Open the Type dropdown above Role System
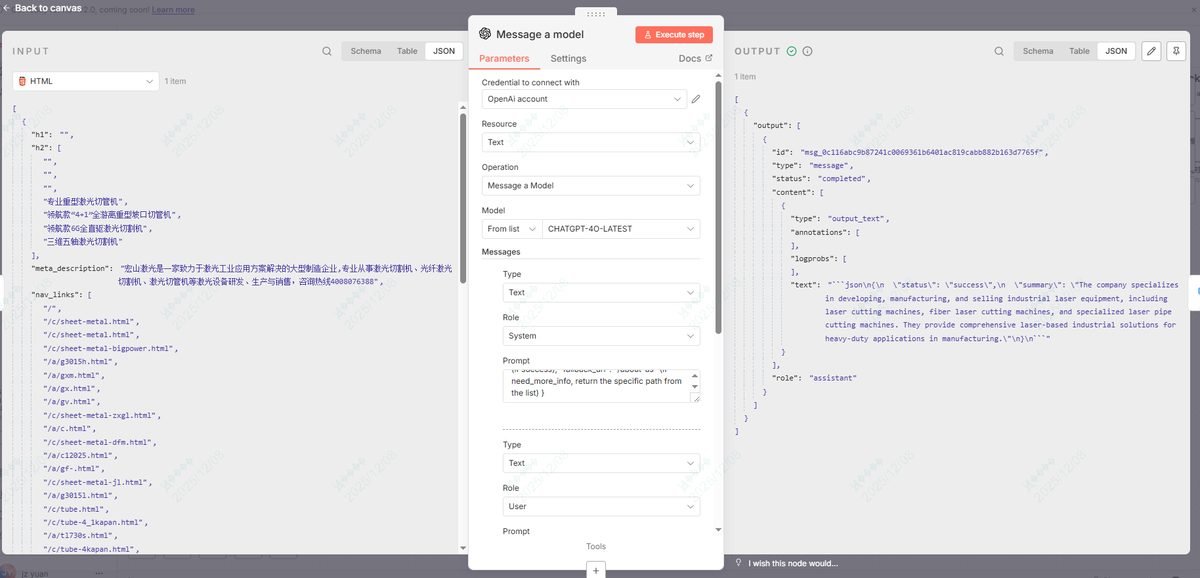 (x=601, y=293)
